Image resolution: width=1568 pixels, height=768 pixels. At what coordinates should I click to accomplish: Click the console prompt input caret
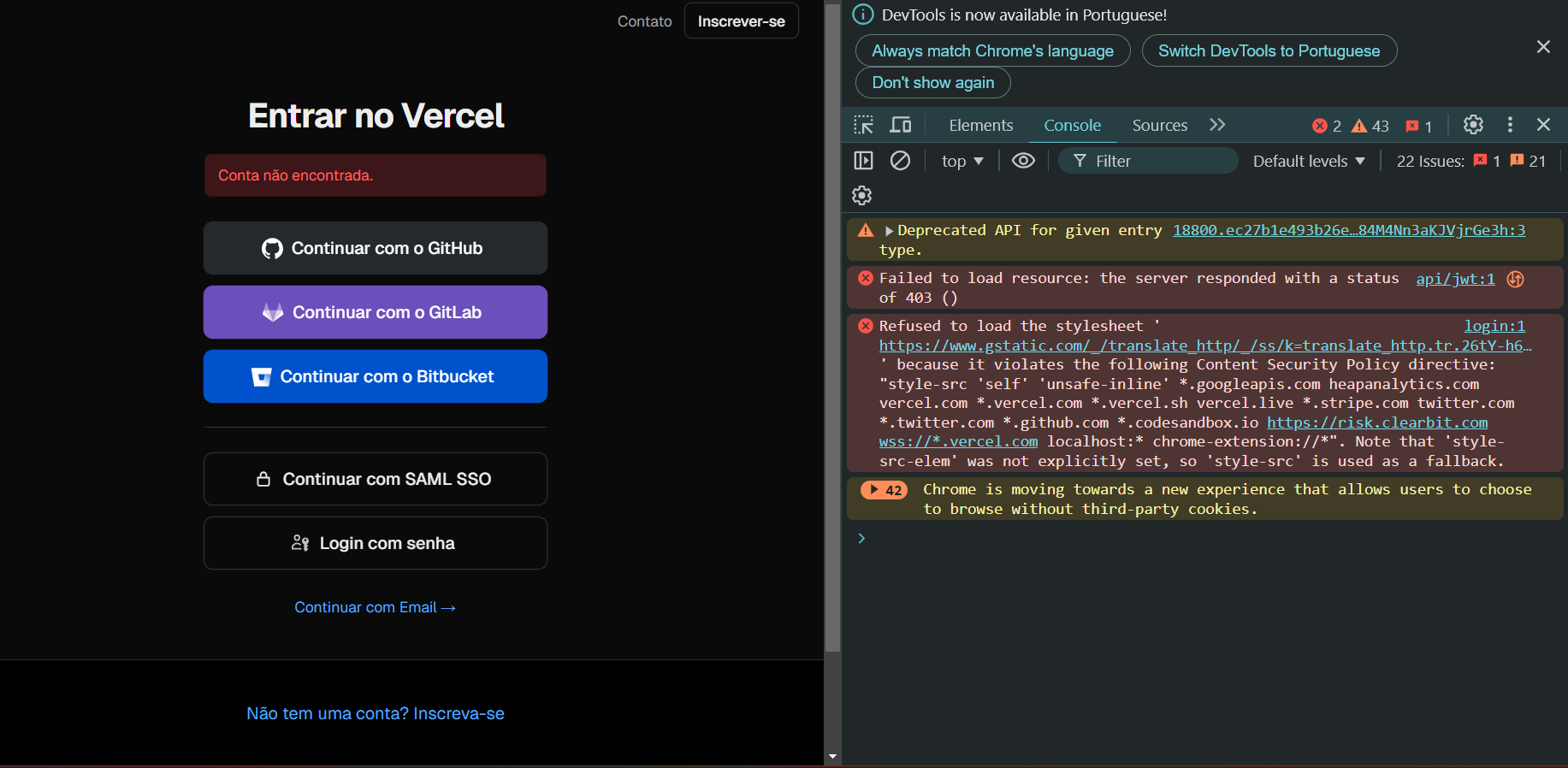861,538
